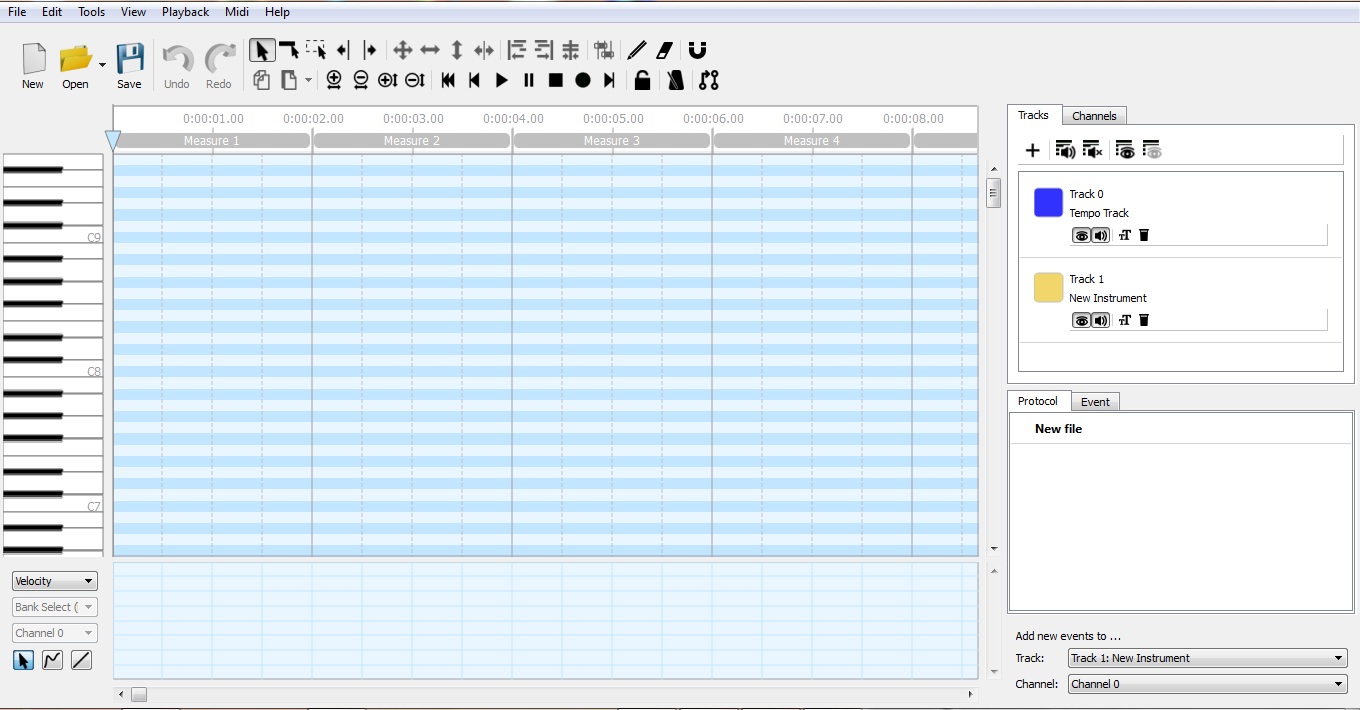The width and height of the screenshot is (1360, 710).
Task: Add a new track with plus icon
Action: (1033, 150)
